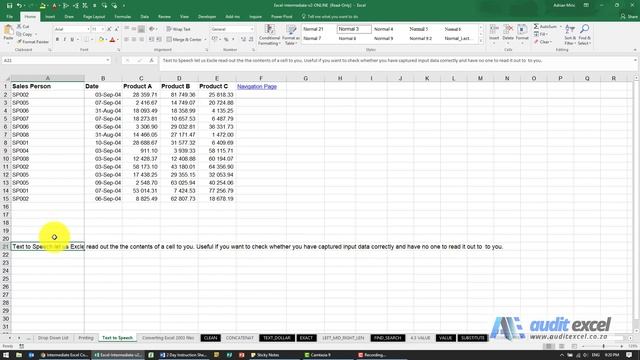Click Insert cells icon
The image size is (640, 360).
click(x=494, y=33)
